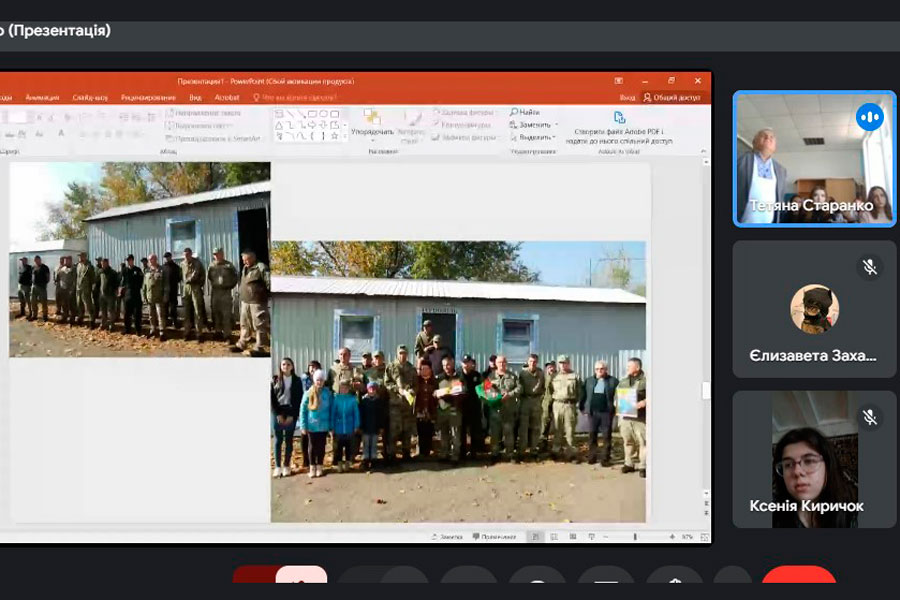Click the Общий доступ share button

pos(672,98)
